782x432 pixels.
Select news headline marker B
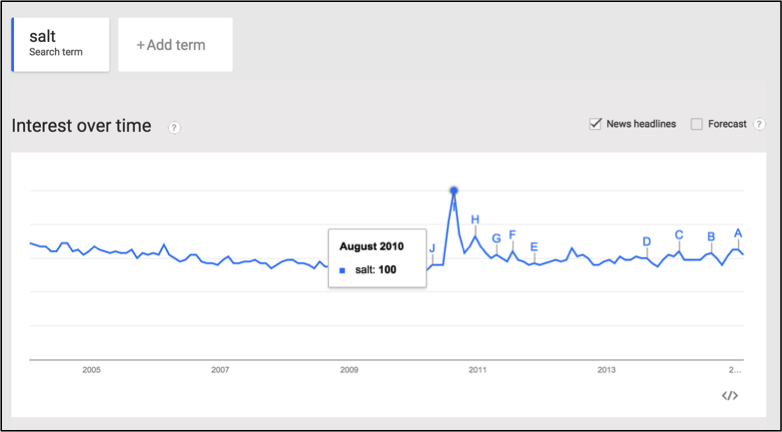711,236
